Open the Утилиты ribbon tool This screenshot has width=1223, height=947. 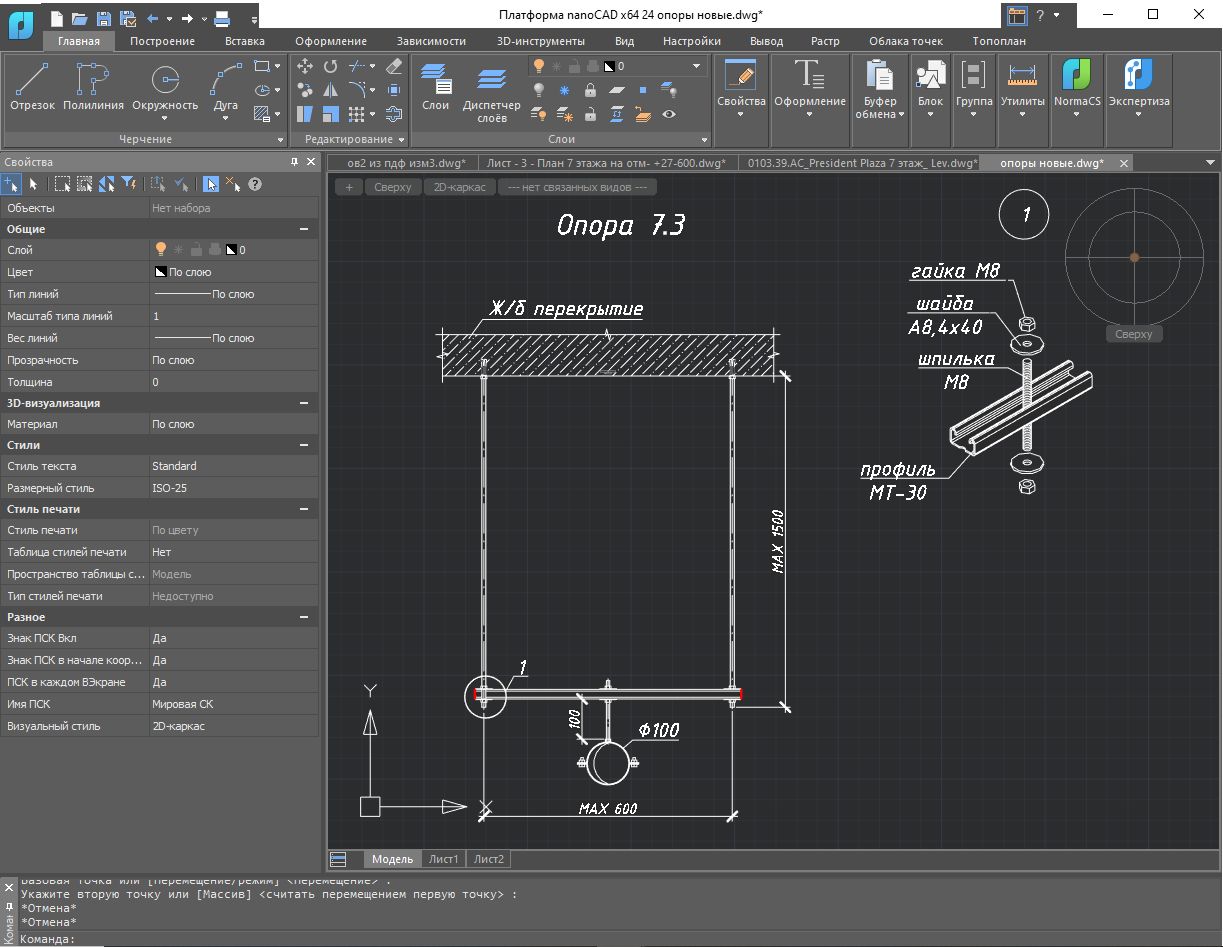(1022, 86)
